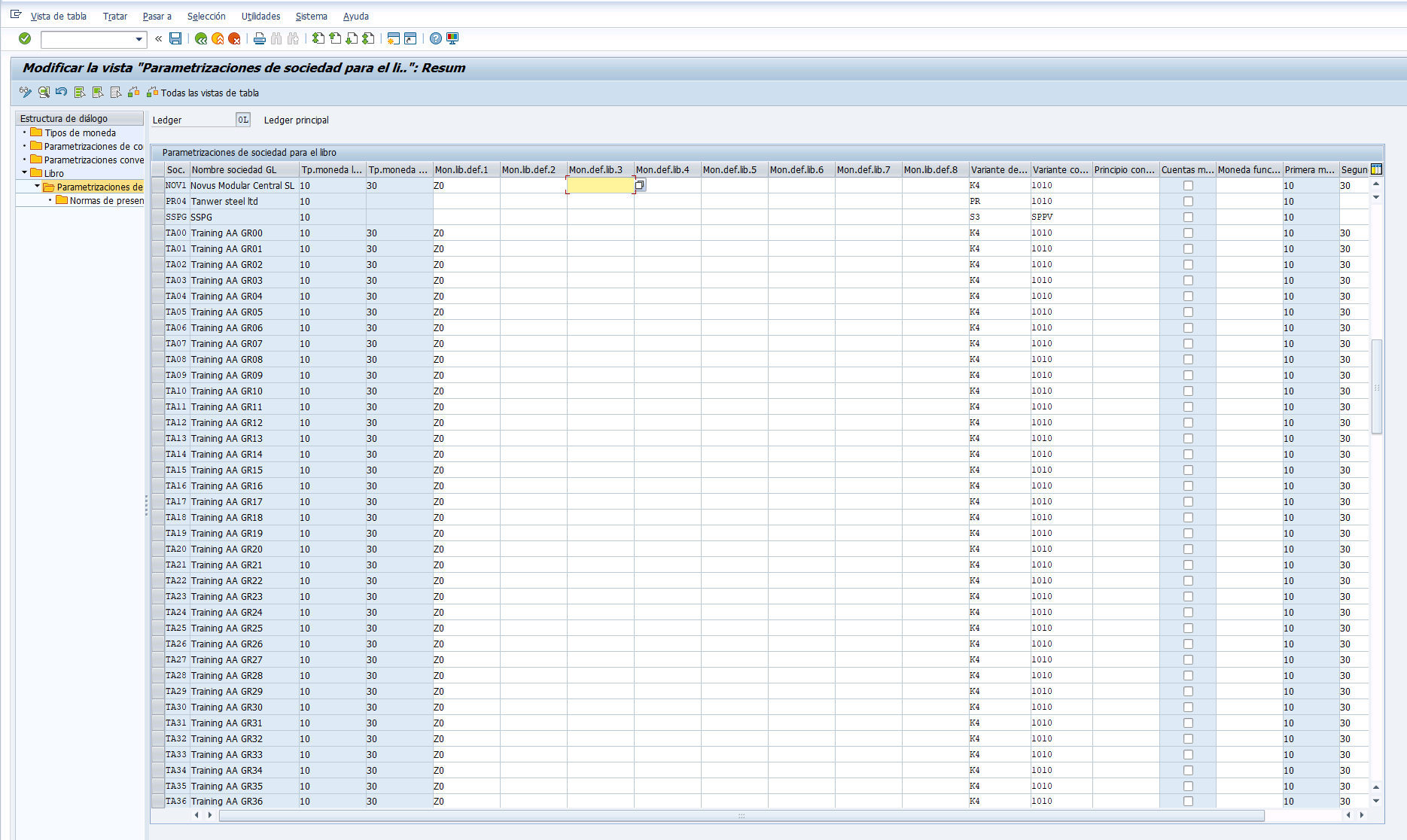Click the Nombre sociedad GL column header

(245, 169)
